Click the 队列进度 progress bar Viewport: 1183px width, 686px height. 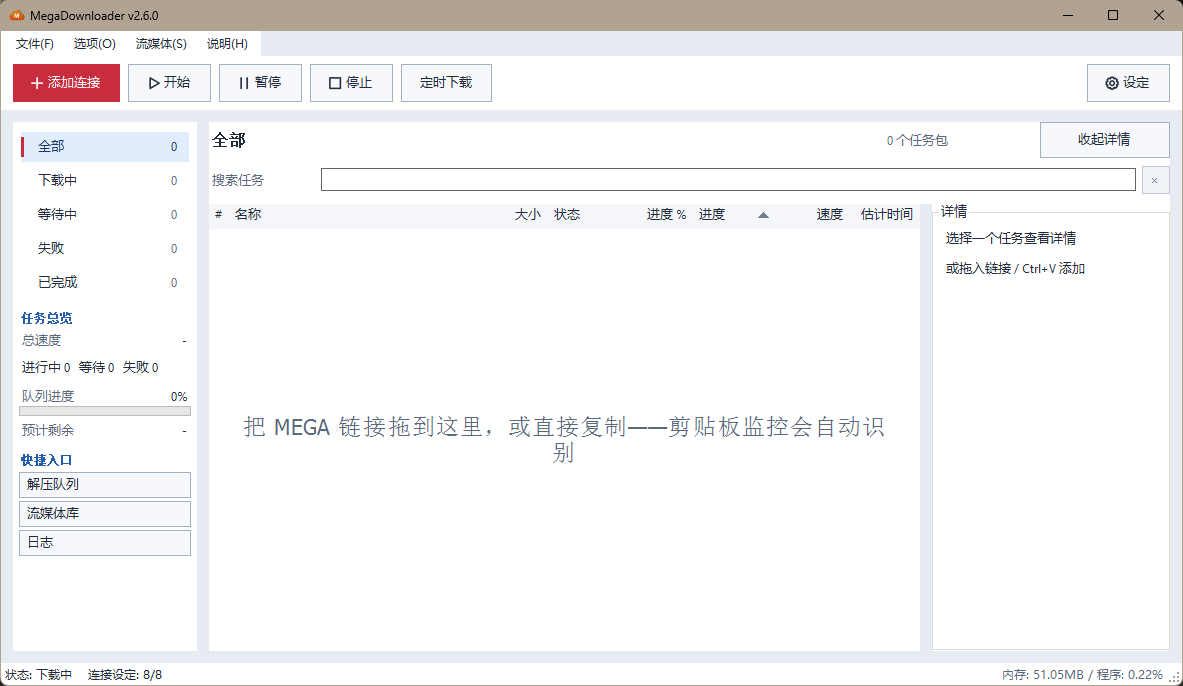tap(105, 411)
